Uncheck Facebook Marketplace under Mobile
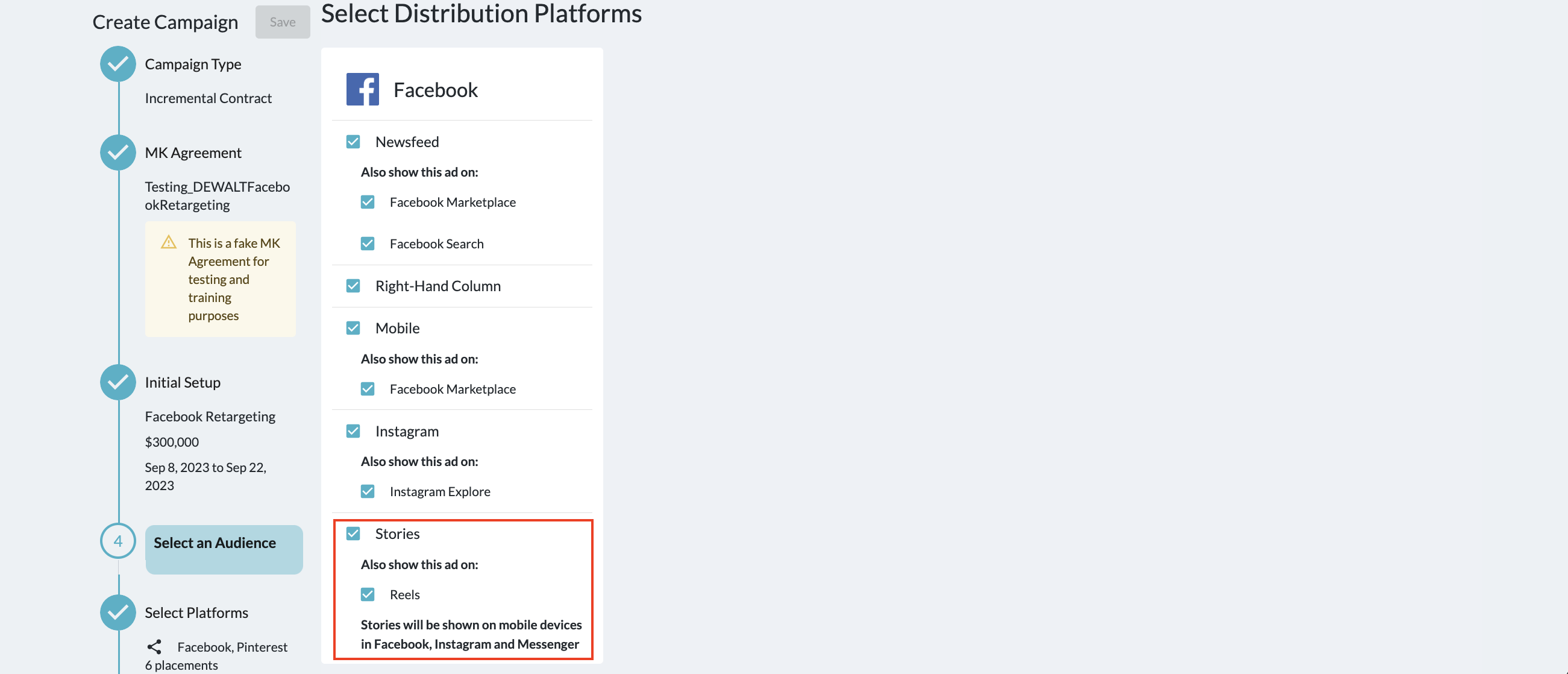 (x=368, y=389)
